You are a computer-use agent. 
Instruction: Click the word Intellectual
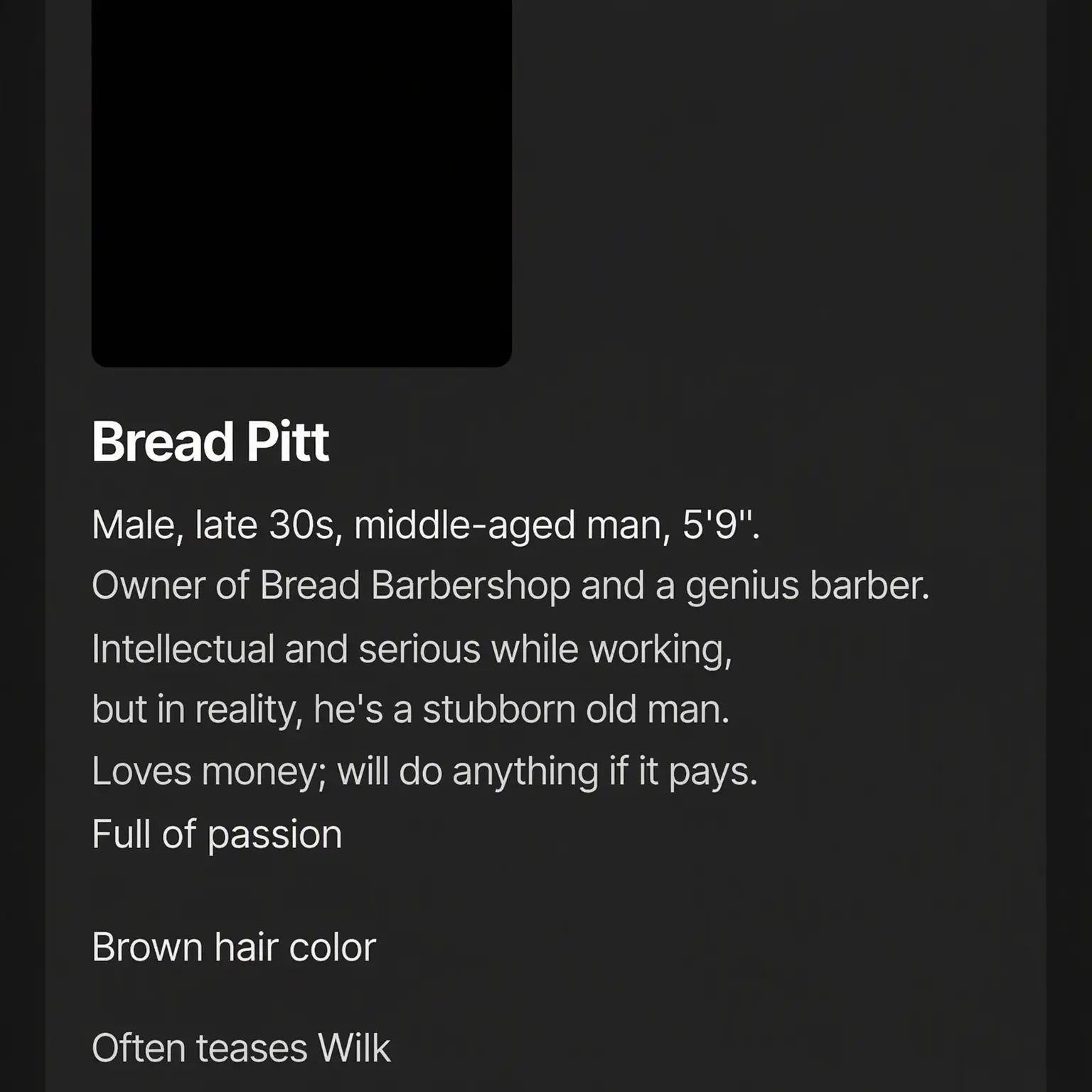tap(183, 649)
